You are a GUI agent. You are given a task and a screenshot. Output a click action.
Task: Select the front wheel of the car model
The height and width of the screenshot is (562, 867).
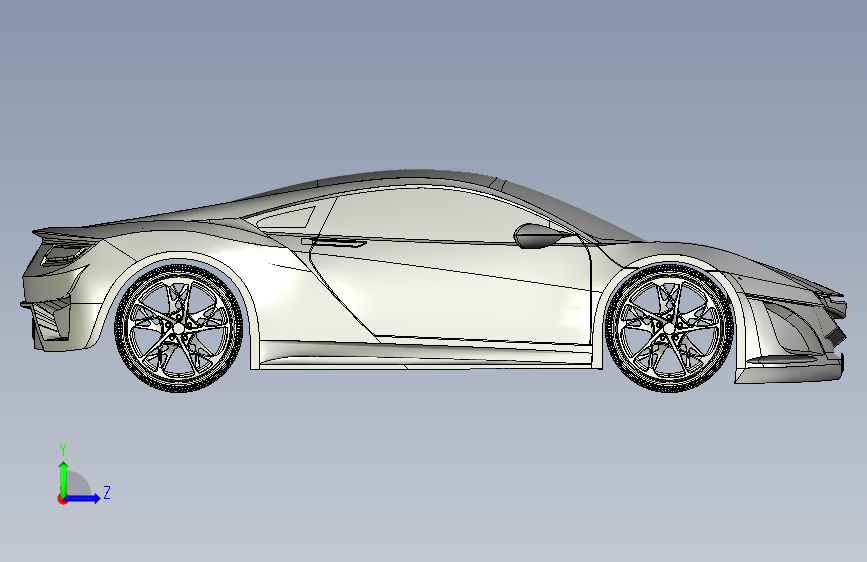669,328
